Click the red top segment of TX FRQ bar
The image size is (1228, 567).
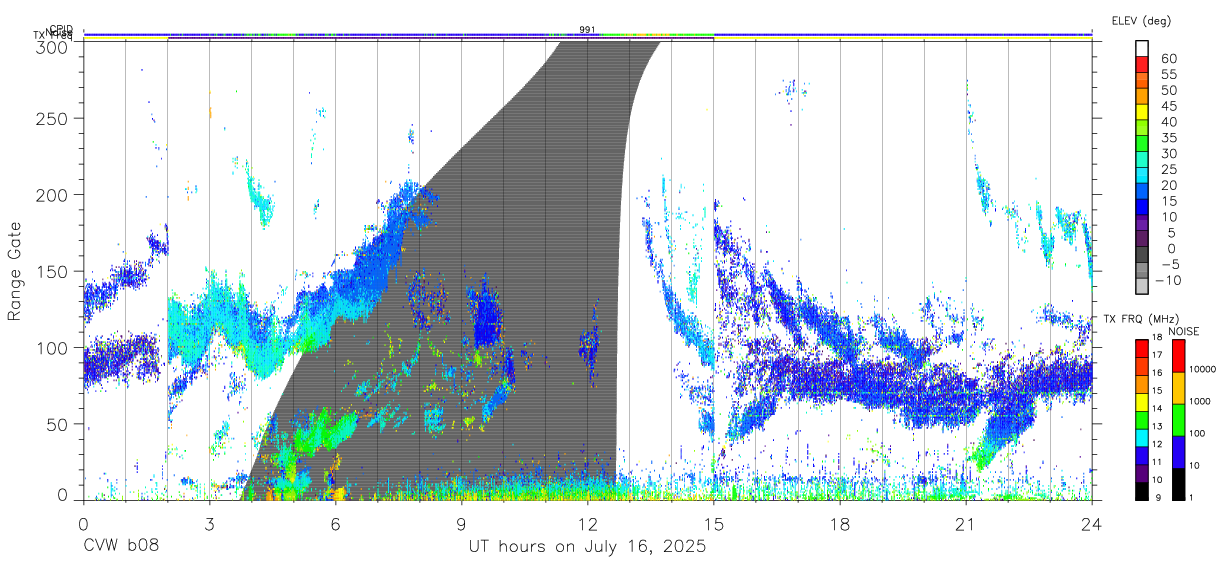1141,349
